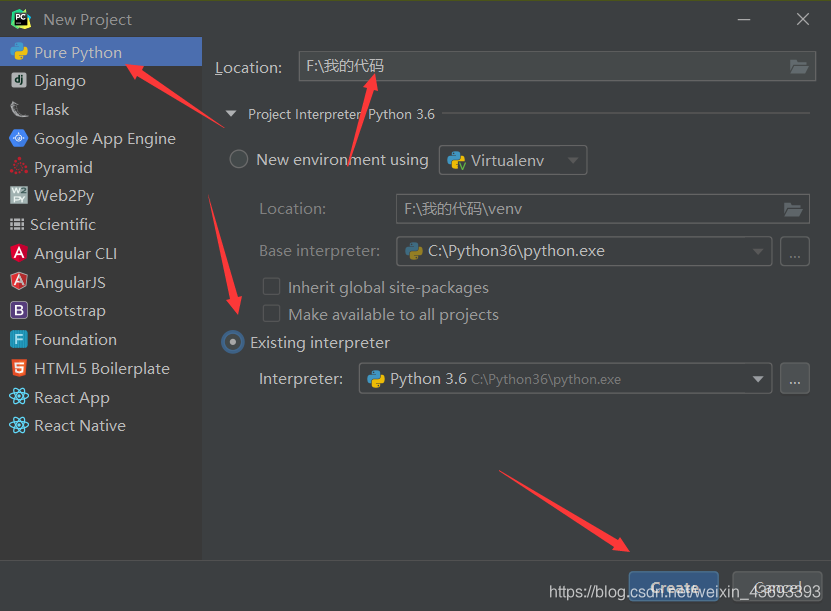Collapse the Project Interpreter section
The height and width of the screenshot is (611, 831).
pos(231,113)
